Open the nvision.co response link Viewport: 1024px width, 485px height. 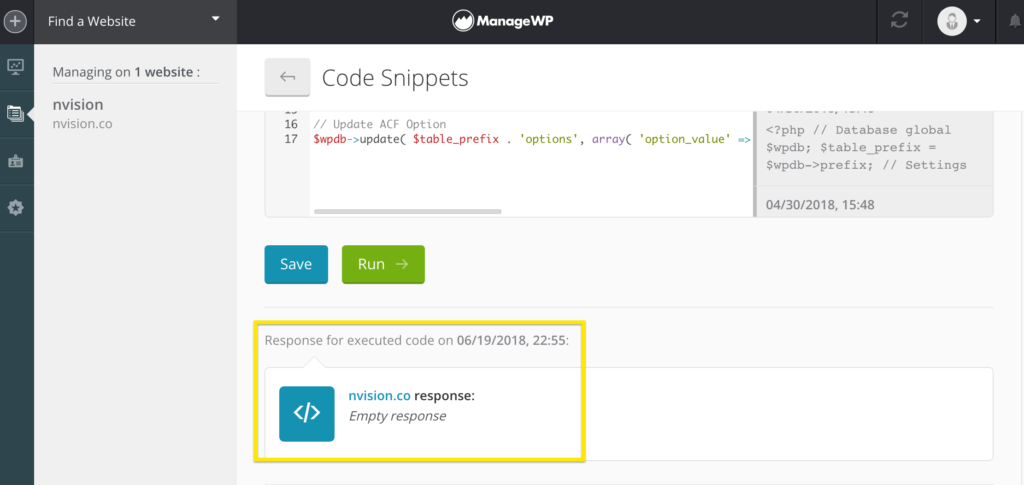pos(379,396)
